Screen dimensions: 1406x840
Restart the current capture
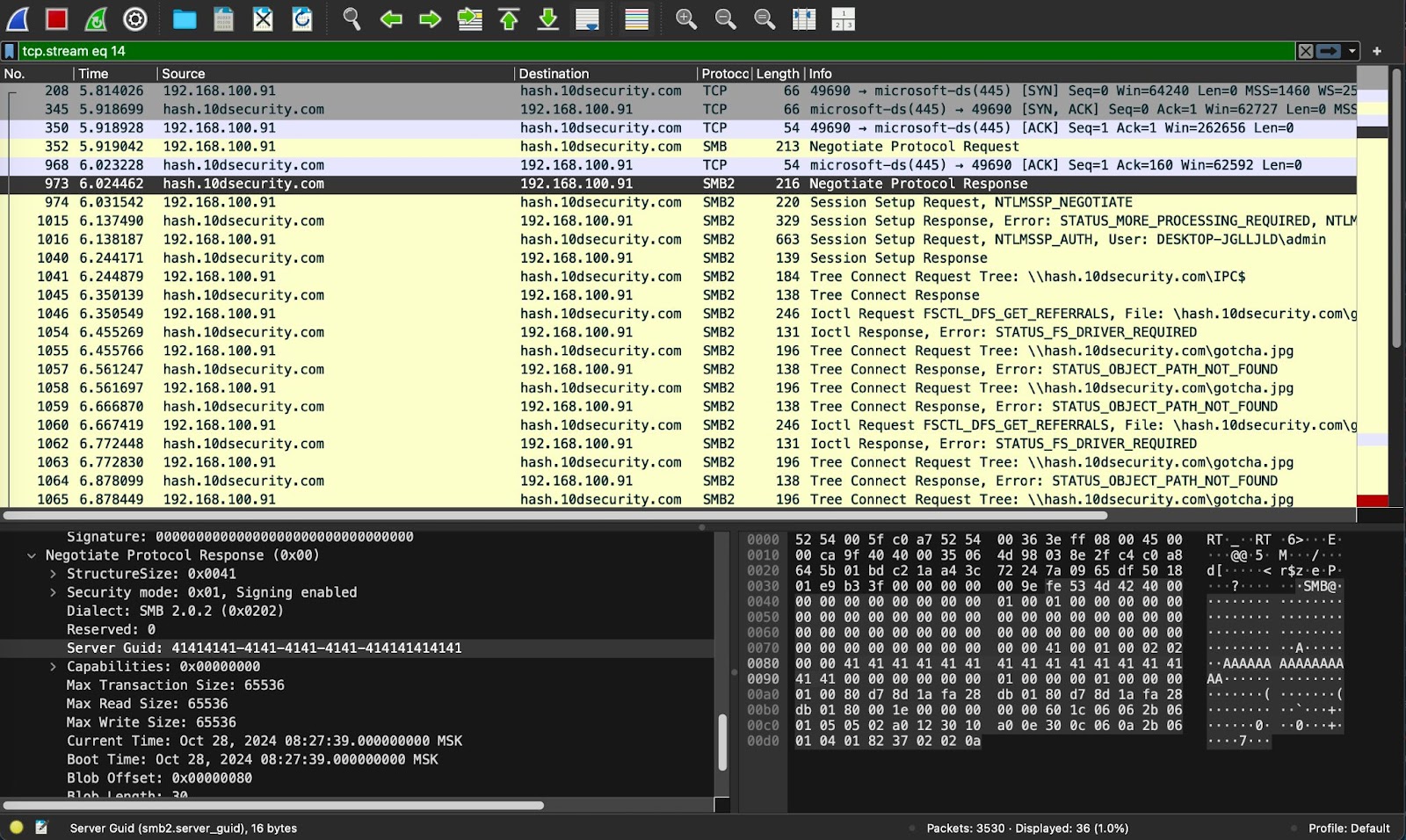point(96,18)
